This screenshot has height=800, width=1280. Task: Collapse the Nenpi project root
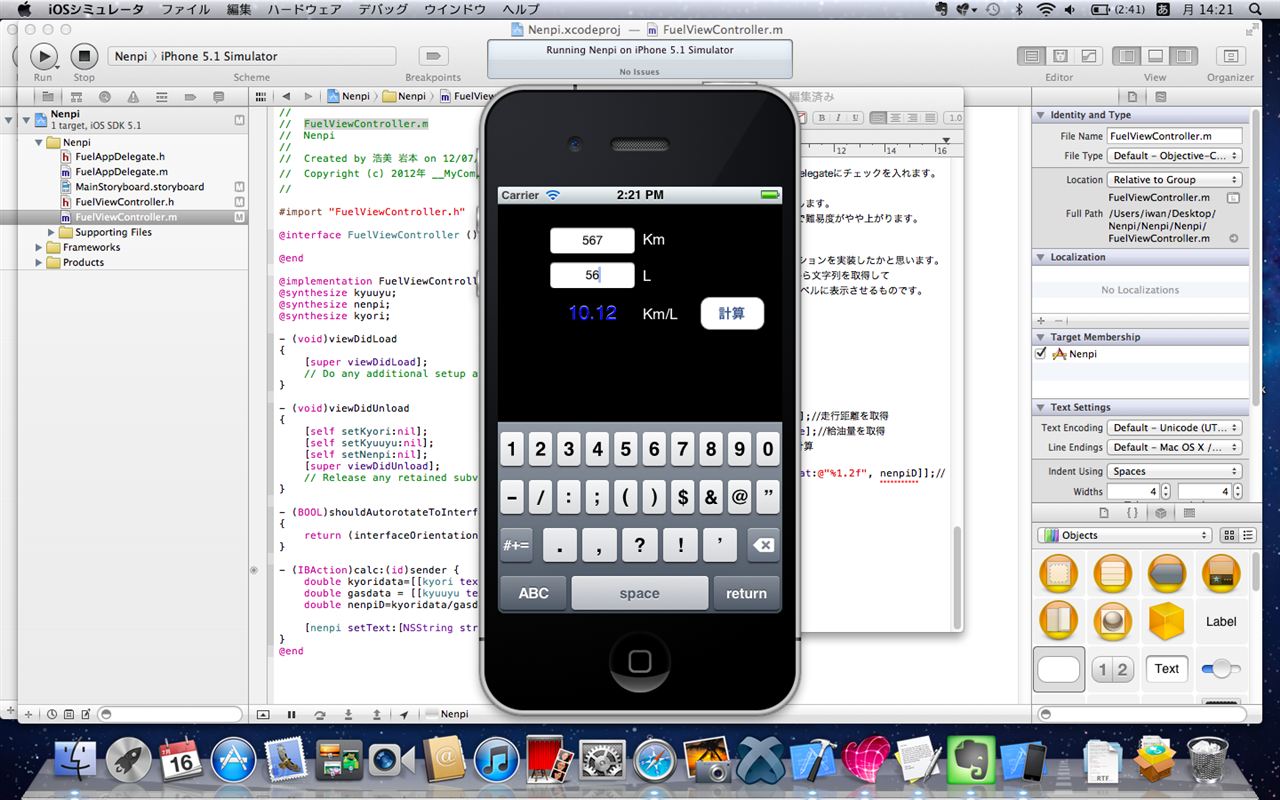25,120
